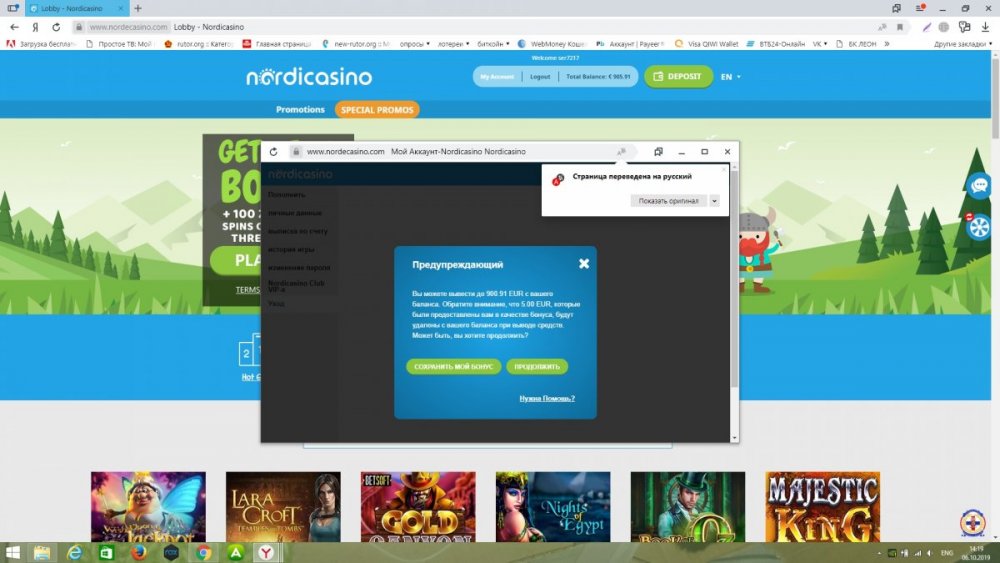
Task: Click the translate icon in popup address bar
Action: pyautogui.click(x=621, y=152)
